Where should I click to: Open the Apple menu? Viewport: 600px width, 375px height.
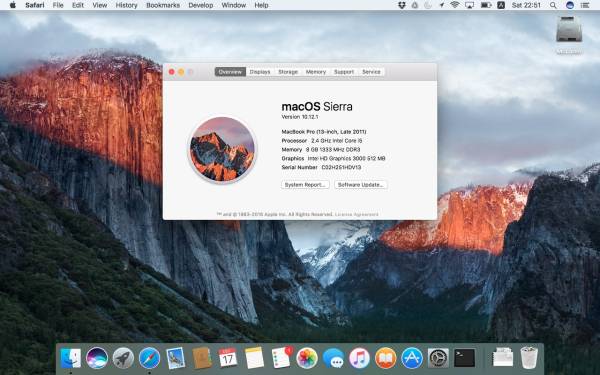click(x=13, y=5)
